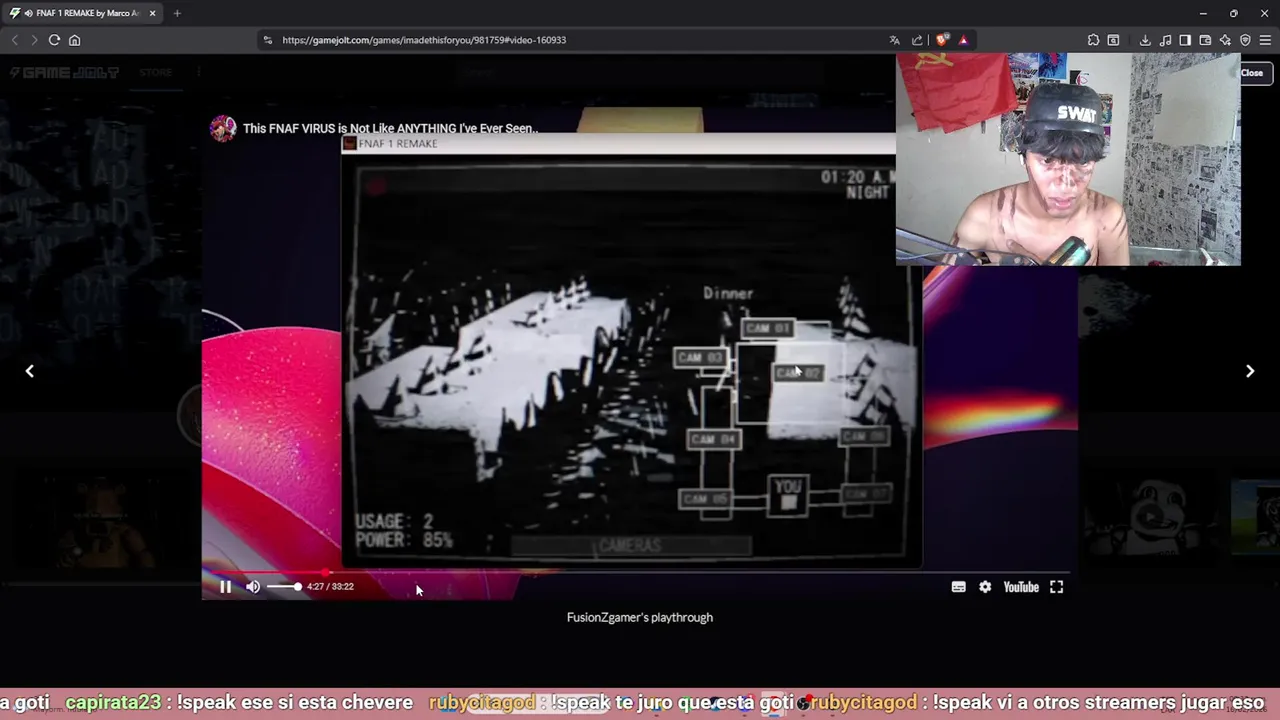This screenshot has height=720, width=1280.
Task: Mute the video with the speaker icon
Action: click(x=253, y=587)
